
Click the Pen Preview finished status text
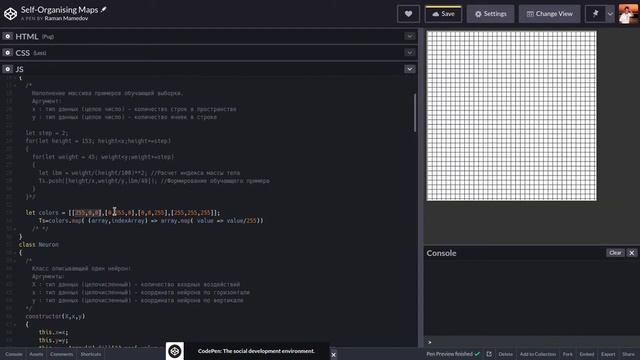click(449, 354)
